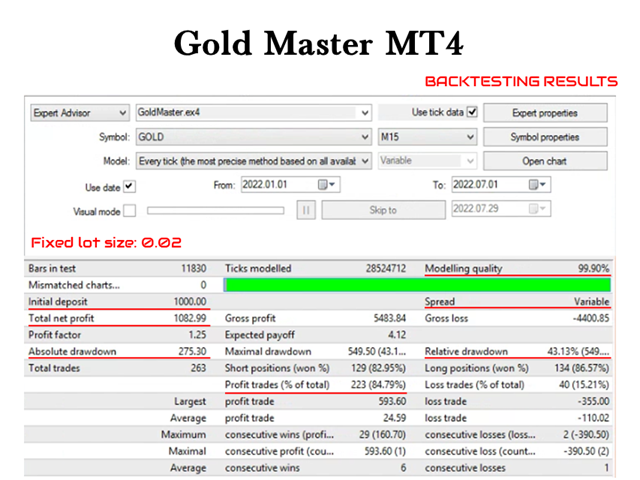Open the M15 timeframe dropdown
The image size is (640, 480).
tap(427, 137)
